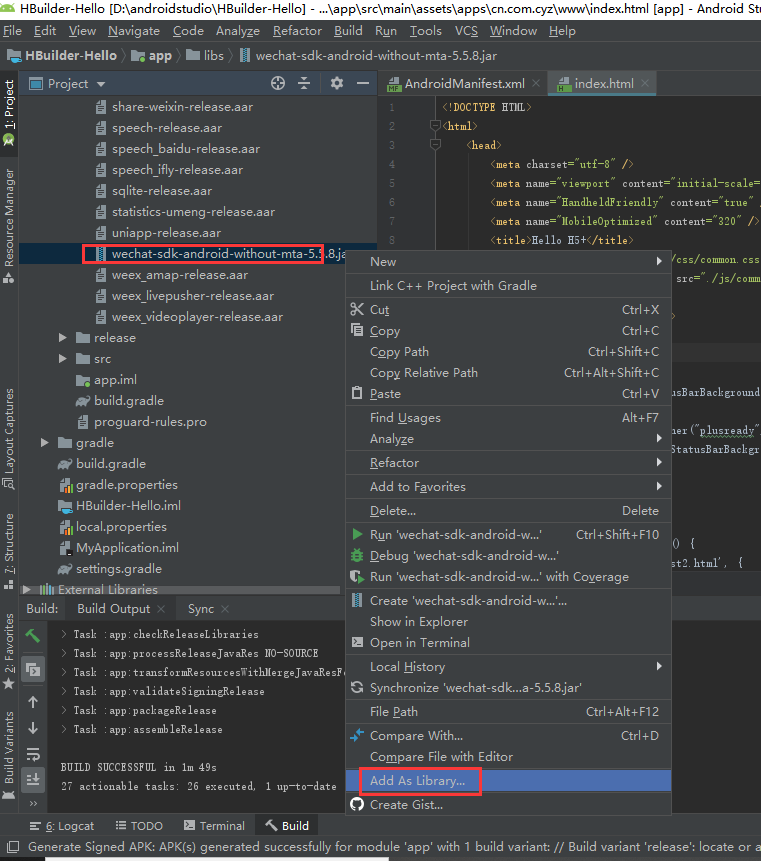Click the down arrow in Build panel
The image size is (761, 861).
click(33, 728)
